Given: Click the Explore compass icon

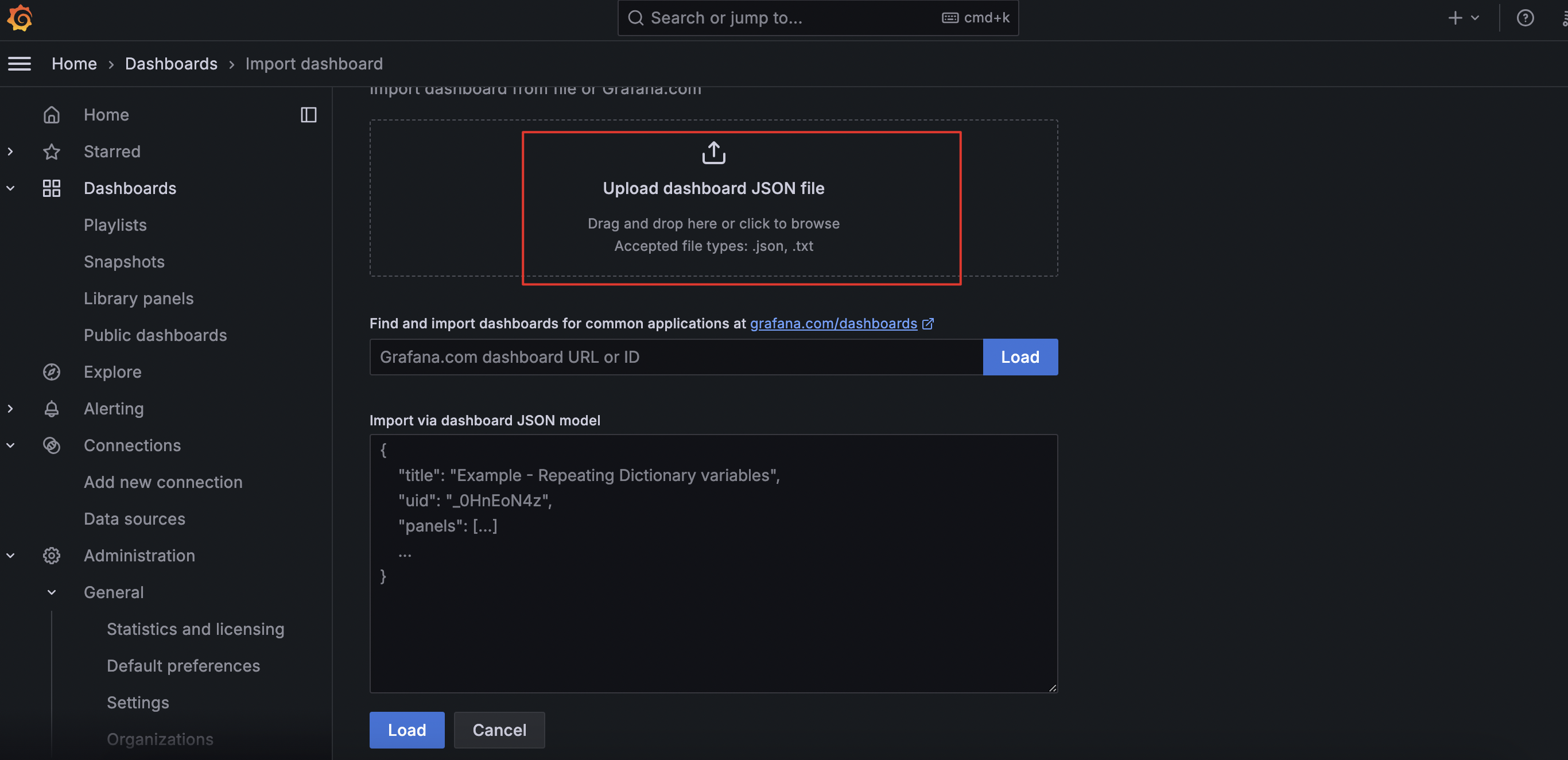Looking at the screenshot, I should tap(52, 371).
